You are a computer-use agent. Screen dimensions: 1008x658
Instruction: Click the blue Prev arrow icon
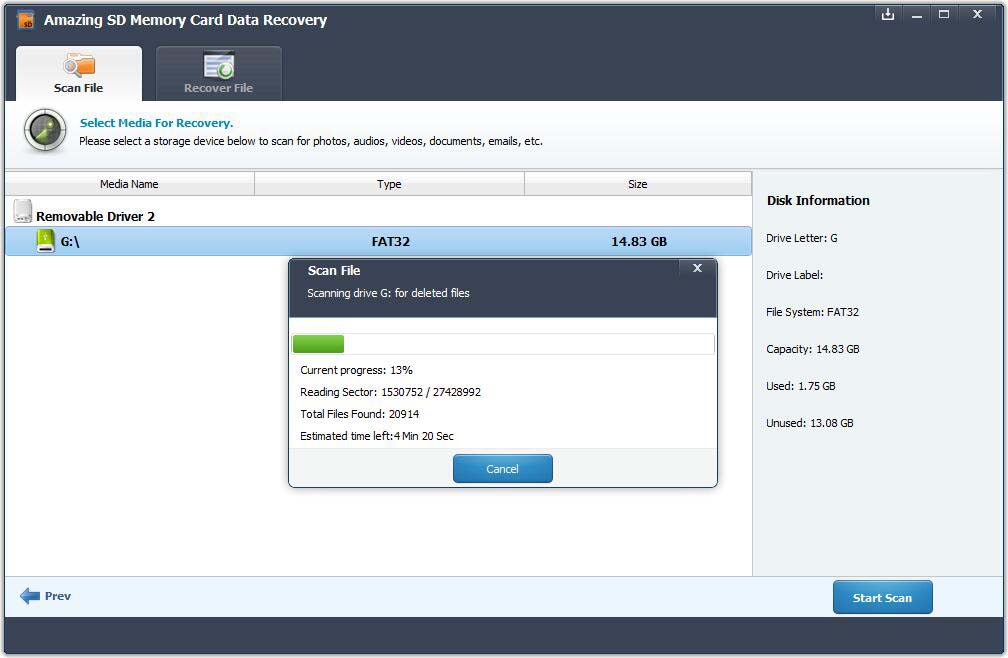(30, 596)
